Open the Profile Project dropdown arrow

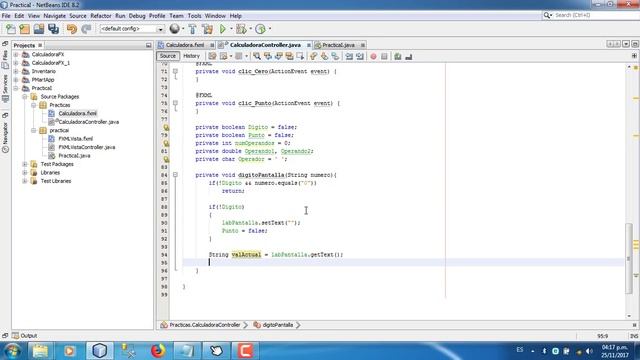click(270, 29)
